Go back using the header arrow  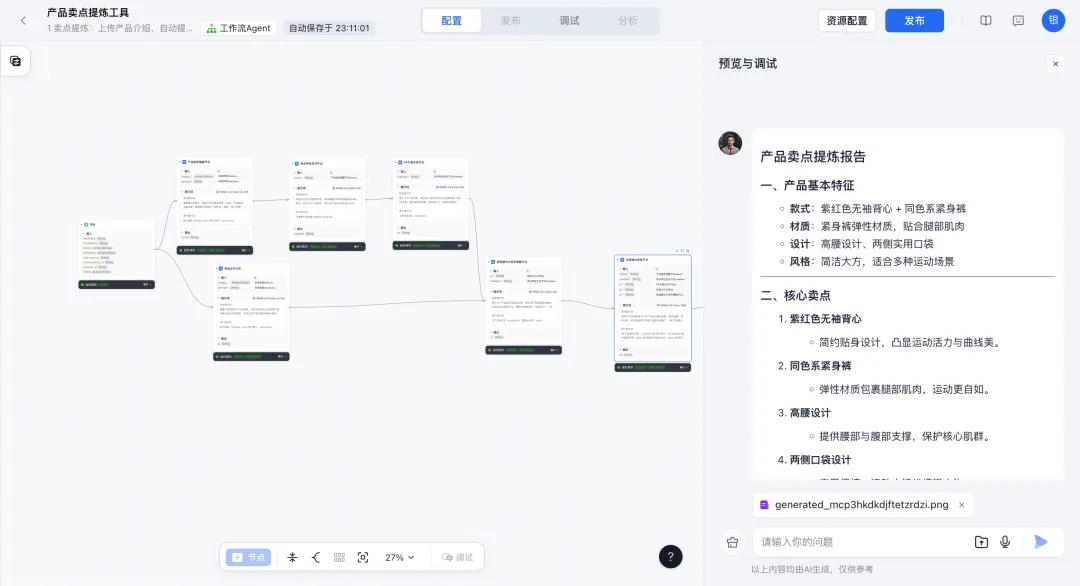point(23,21)
